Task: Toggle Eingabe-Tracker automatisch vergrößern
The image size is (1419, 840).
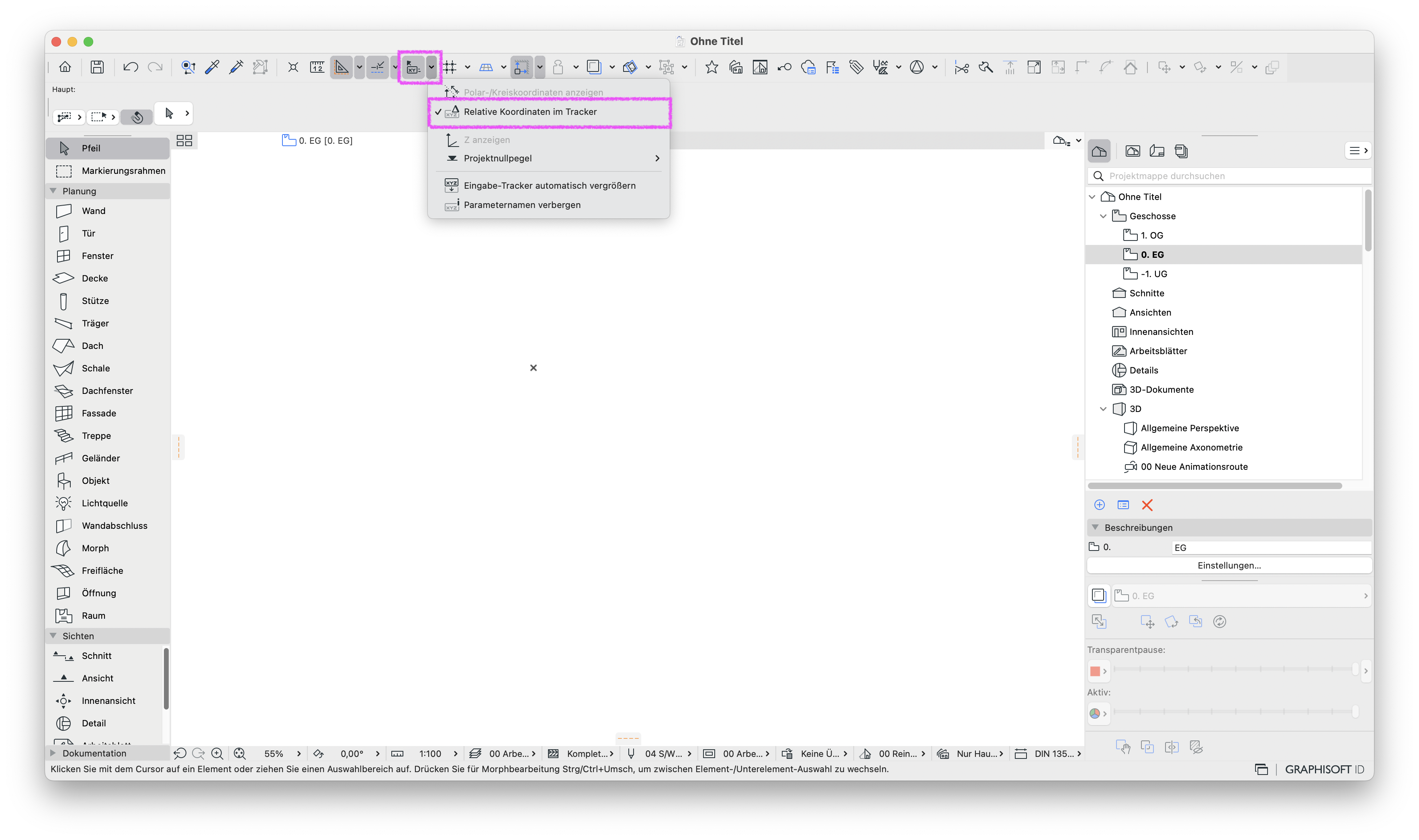Action: pyautogui.click(x=549, y=186)
